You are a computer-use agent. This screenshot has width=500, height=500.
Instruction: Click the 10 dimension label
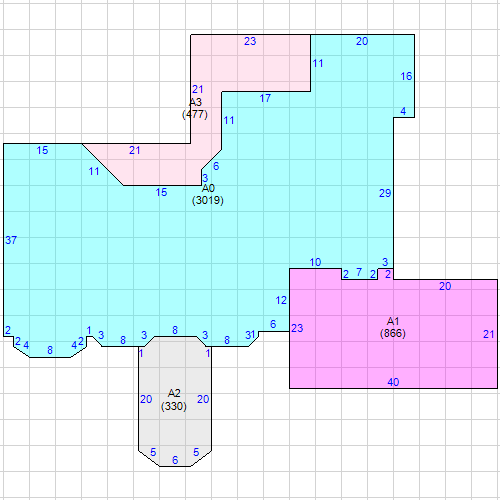coord(315,262)
